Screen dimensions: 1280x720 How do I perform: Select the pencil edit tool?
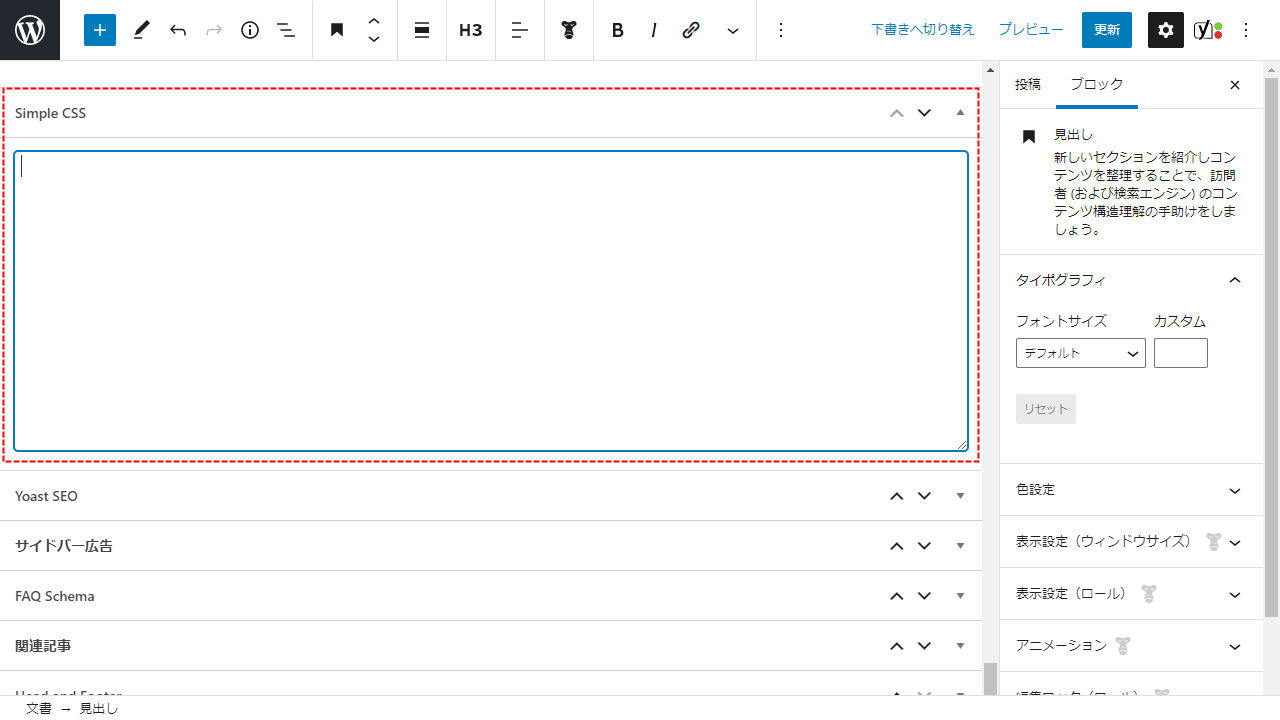pos(141,30)
